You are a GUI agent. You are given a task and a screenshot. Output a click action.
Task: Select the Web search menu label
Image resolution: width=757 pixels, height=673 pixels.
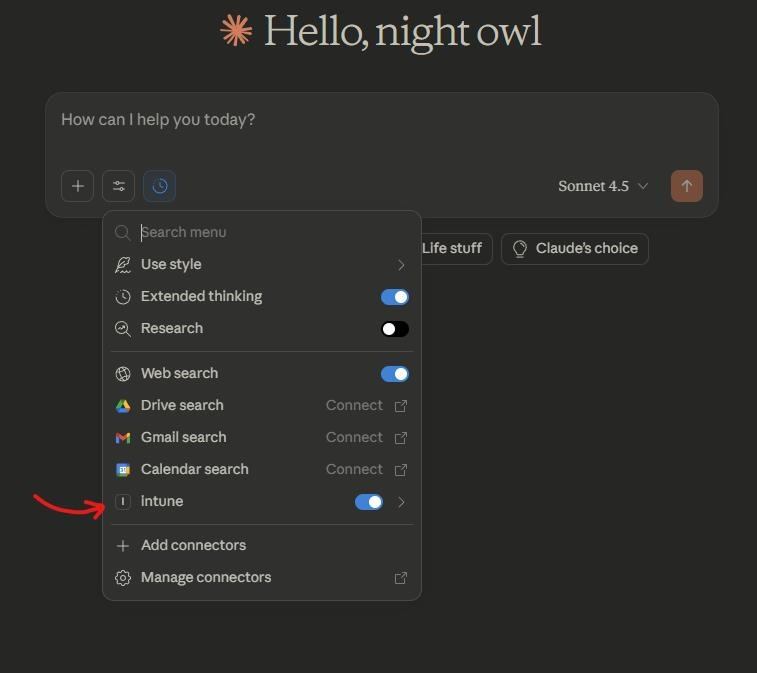[x=180, y=373]
